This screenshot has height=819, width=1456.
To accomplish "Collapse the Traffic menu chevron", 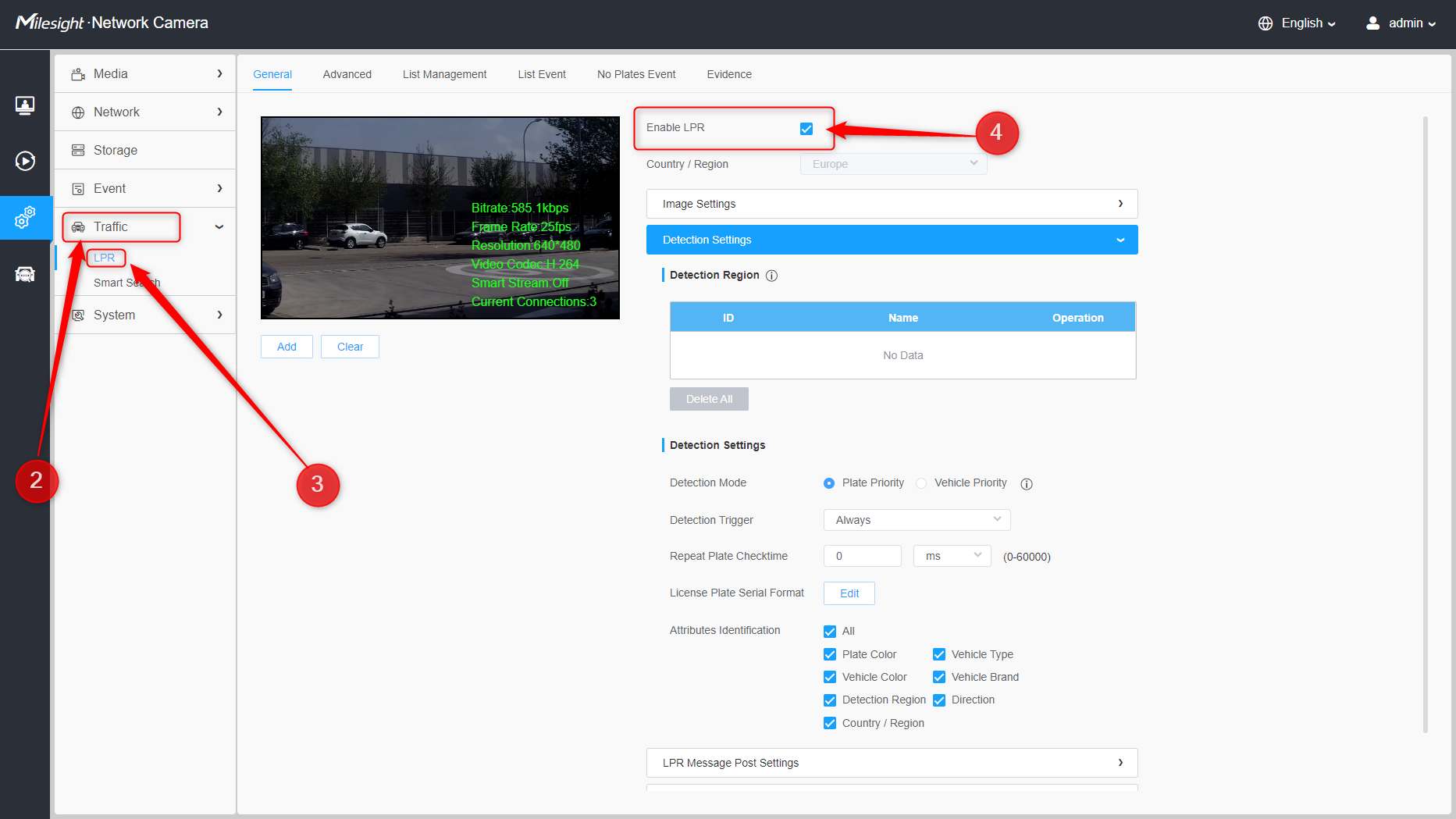I will click(x=219, y=227).
